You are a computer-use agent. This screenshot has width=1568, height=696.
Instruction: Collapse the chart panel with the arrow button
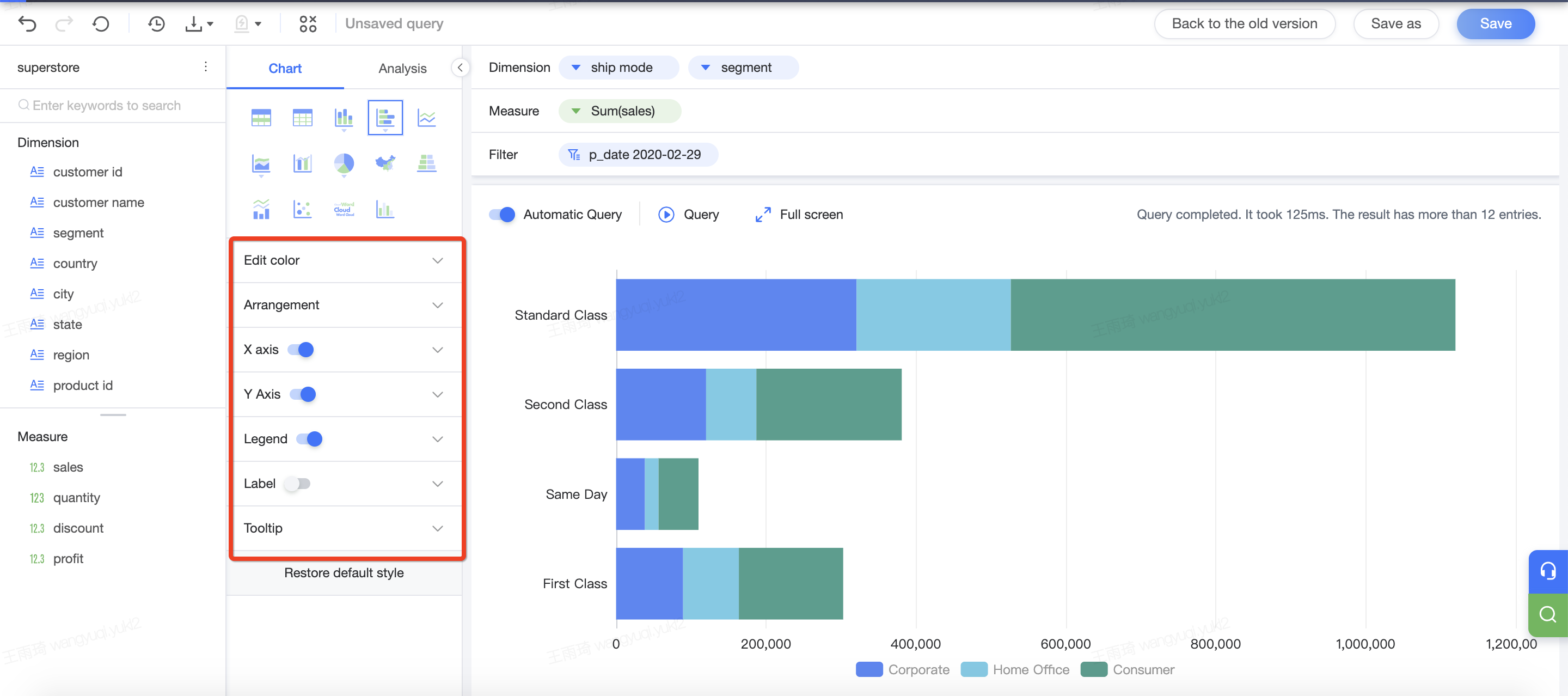[x=460, y=68]
